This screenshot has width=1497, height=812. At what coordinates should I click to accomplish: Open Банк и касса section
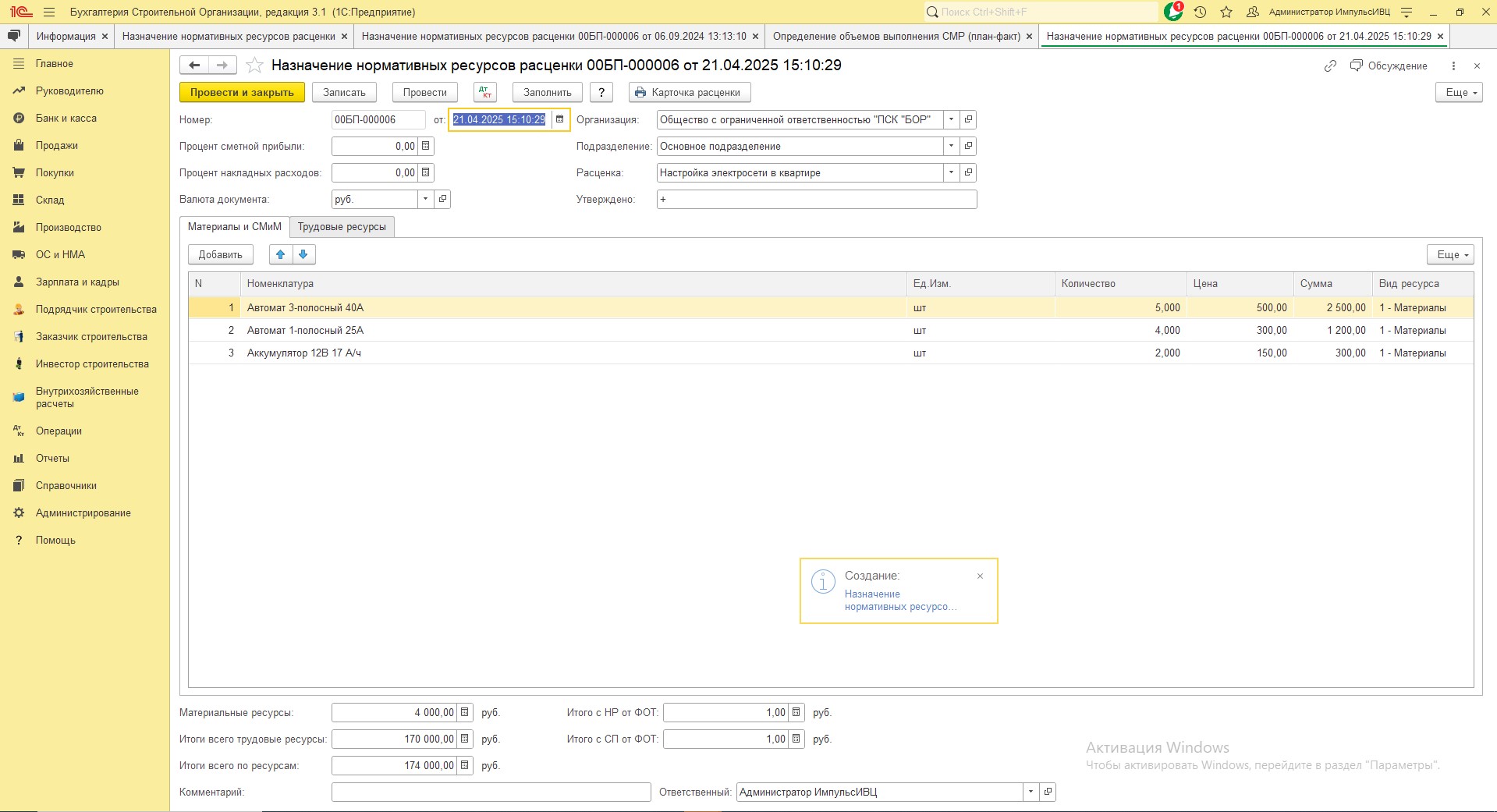pos(66,119)
